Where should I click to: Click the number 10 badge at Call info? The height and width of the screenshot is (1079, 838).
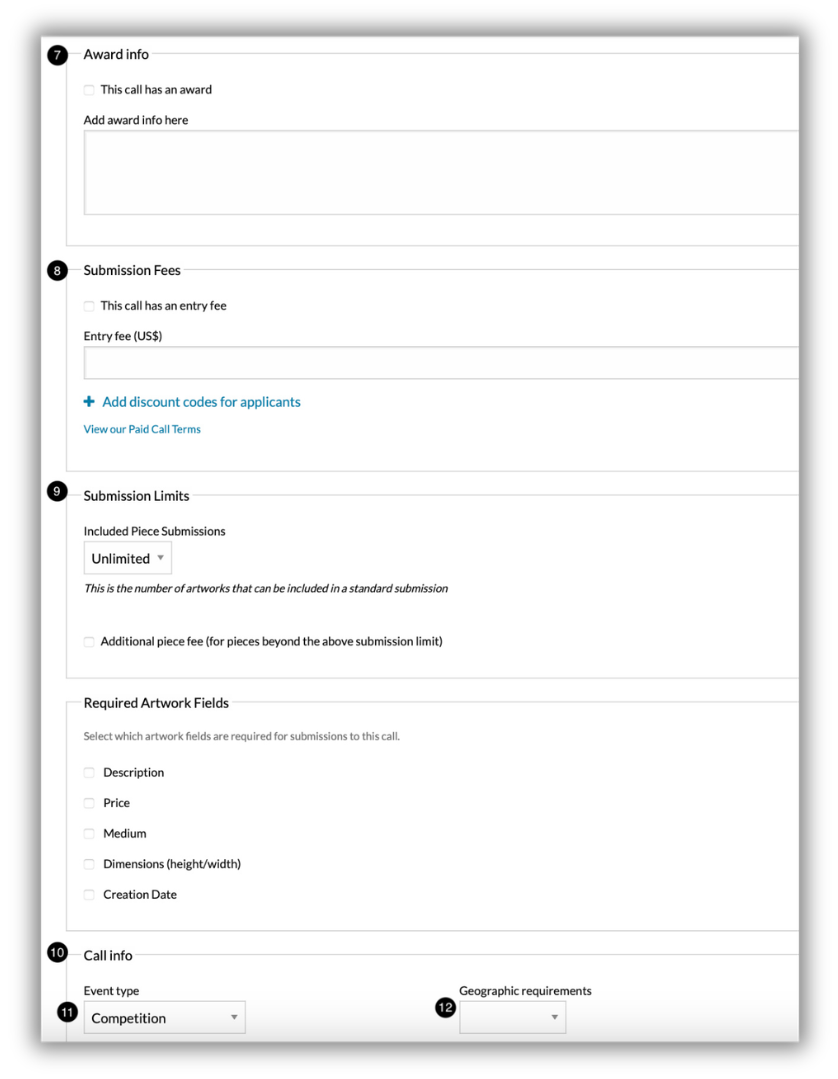pyautogui.click(x=57, y=952)
